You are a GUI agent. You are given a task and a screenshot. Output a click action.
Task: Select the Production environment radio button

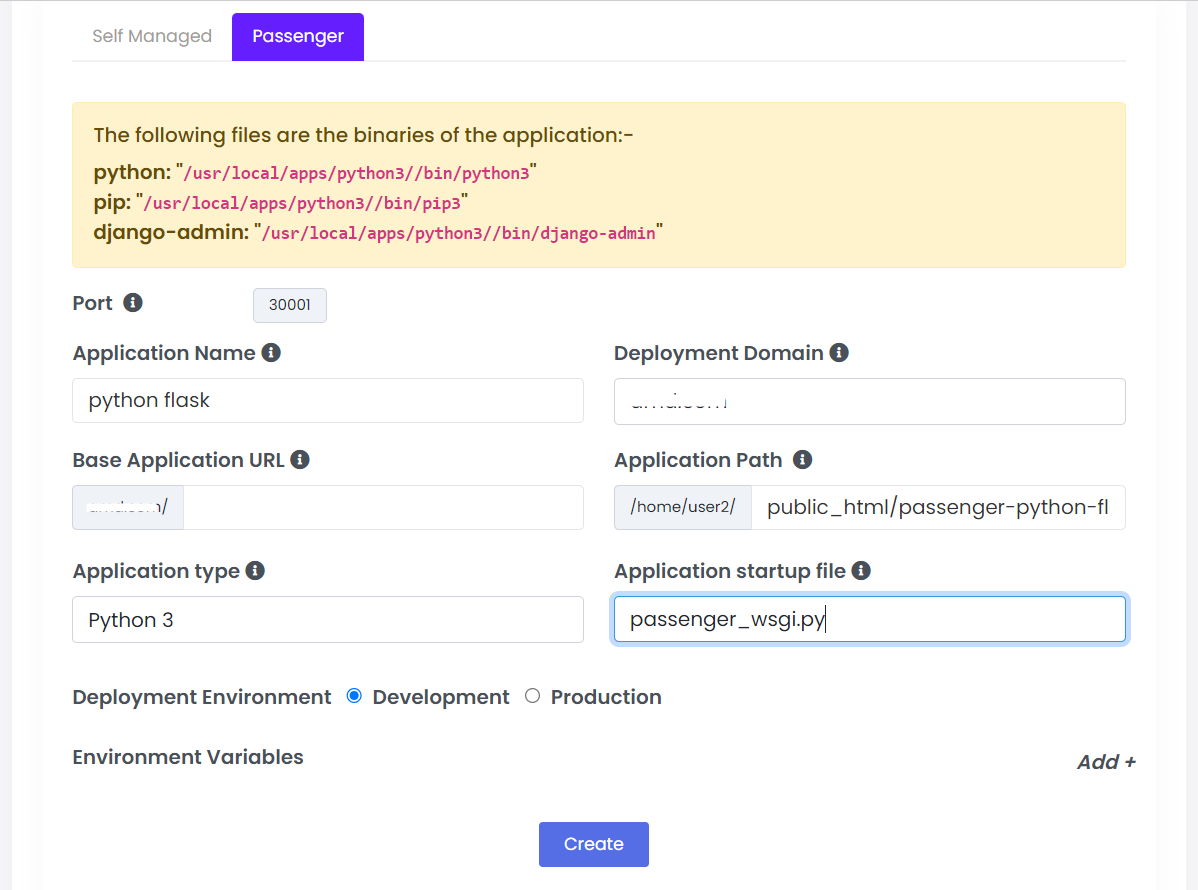pos(532,696)
